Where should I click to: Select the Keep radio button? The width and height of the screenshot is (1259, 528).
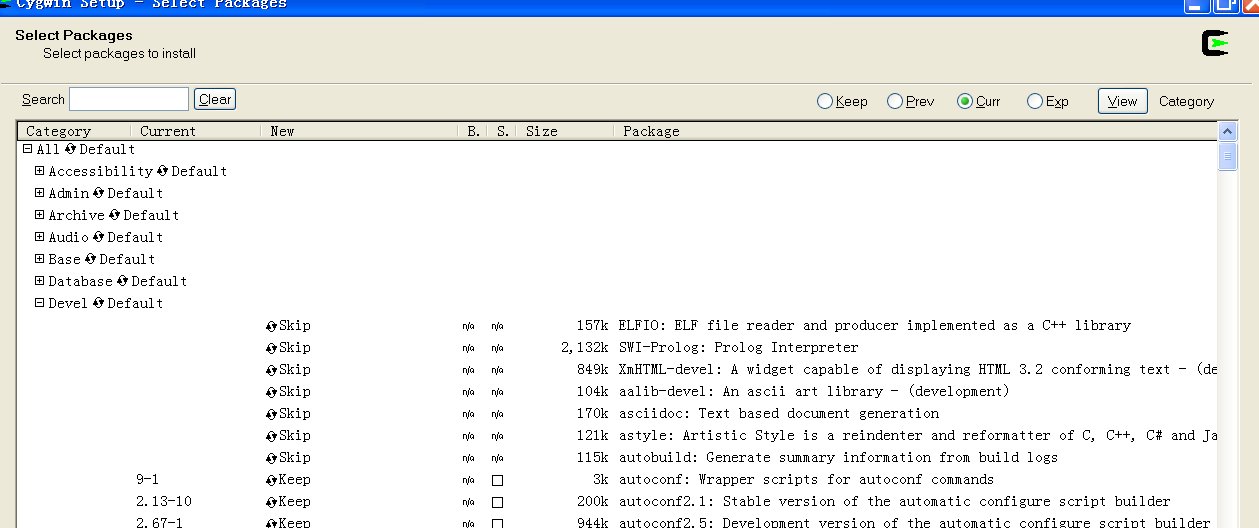point(825,101)
